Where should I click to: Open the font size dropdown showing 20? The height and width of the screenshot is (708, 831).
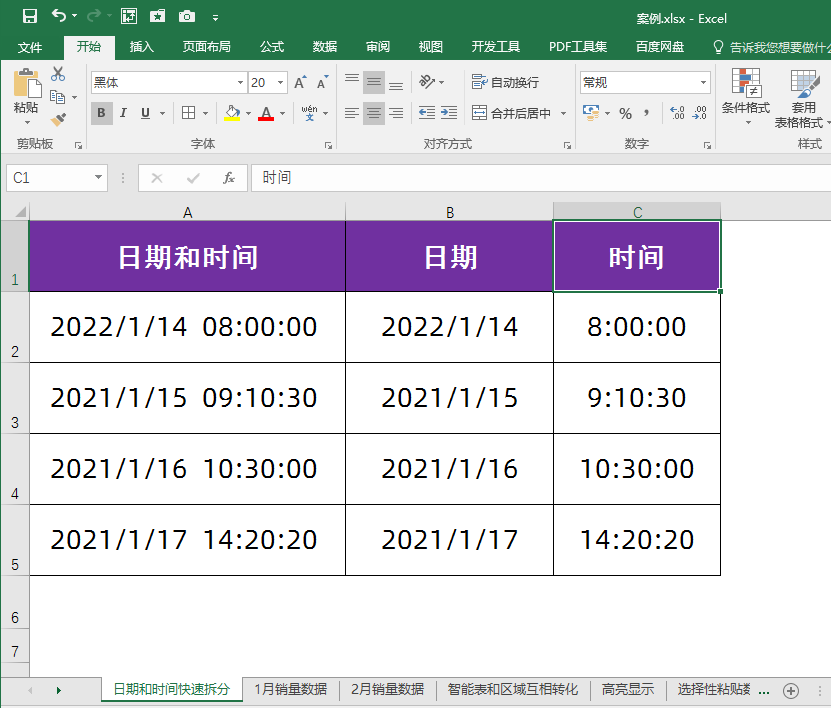[280, 83]
